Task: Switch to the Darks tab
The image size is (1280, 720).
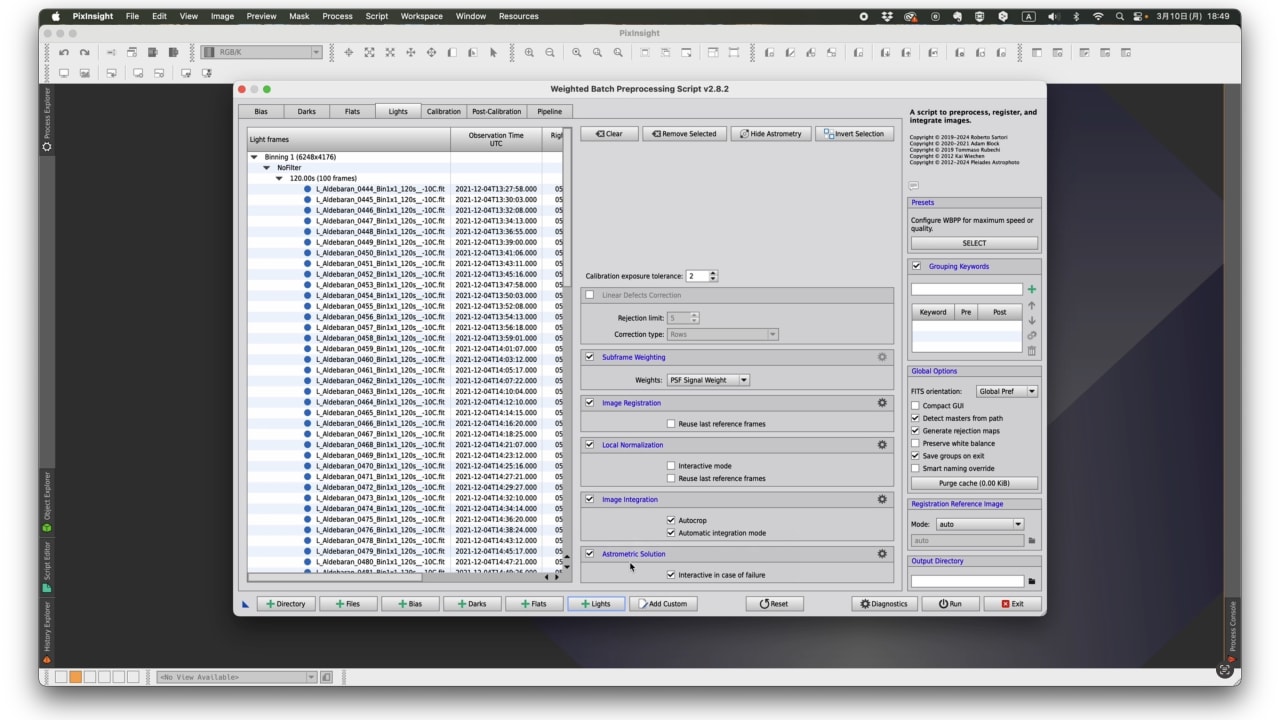Action: coord(306,112)
